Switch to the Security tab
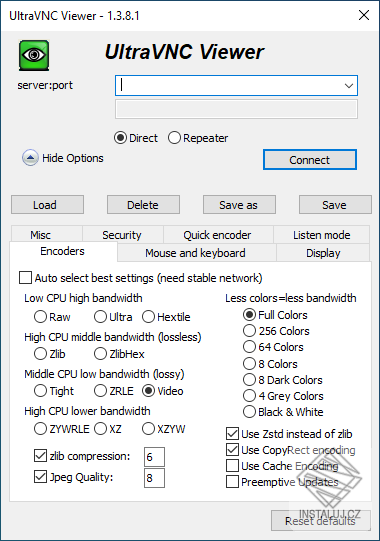This screenshot has height=541, width=380. click(122, 235)
